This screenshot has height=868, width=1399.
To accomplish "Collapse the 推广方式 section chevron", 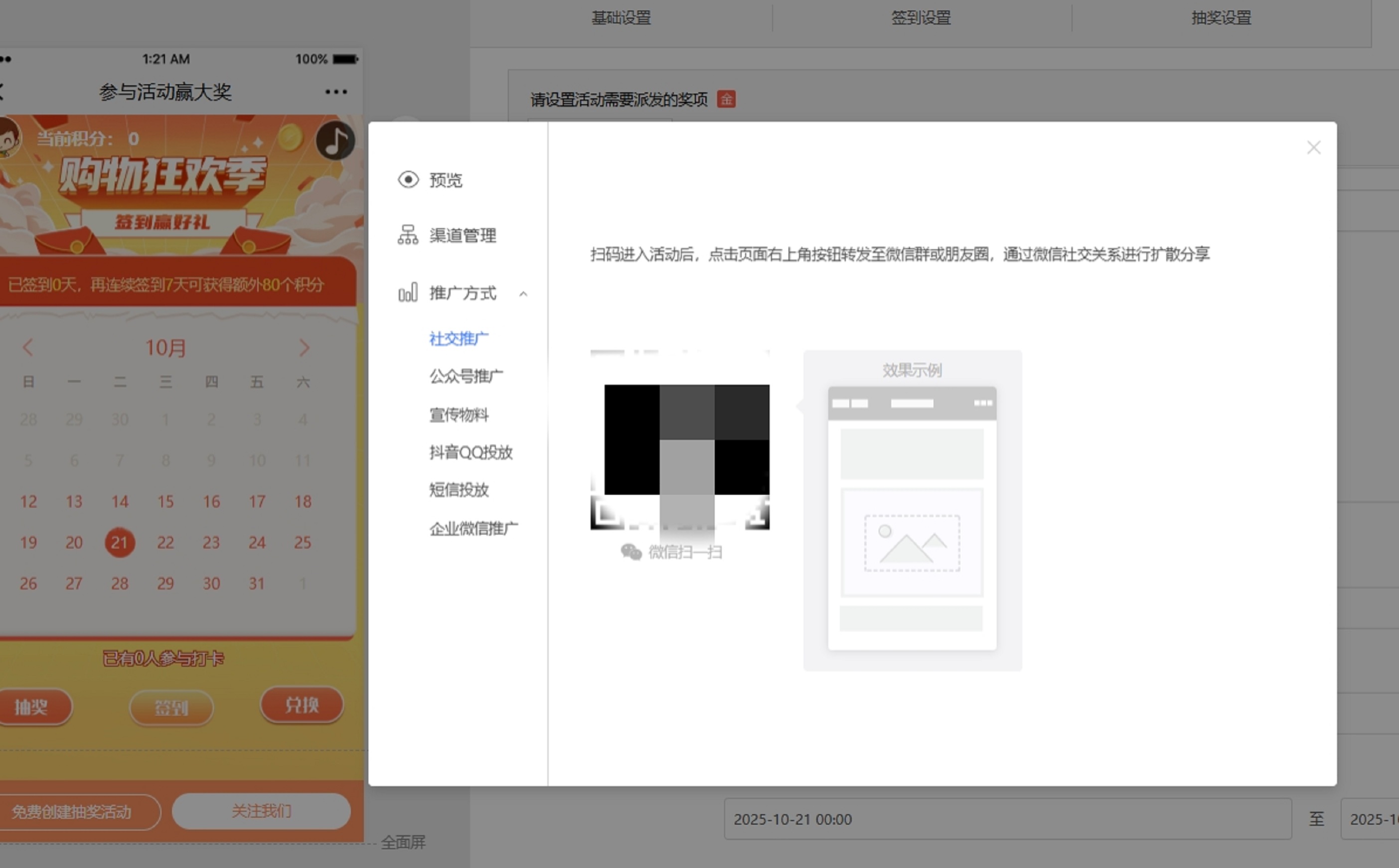I will (523, 294).
